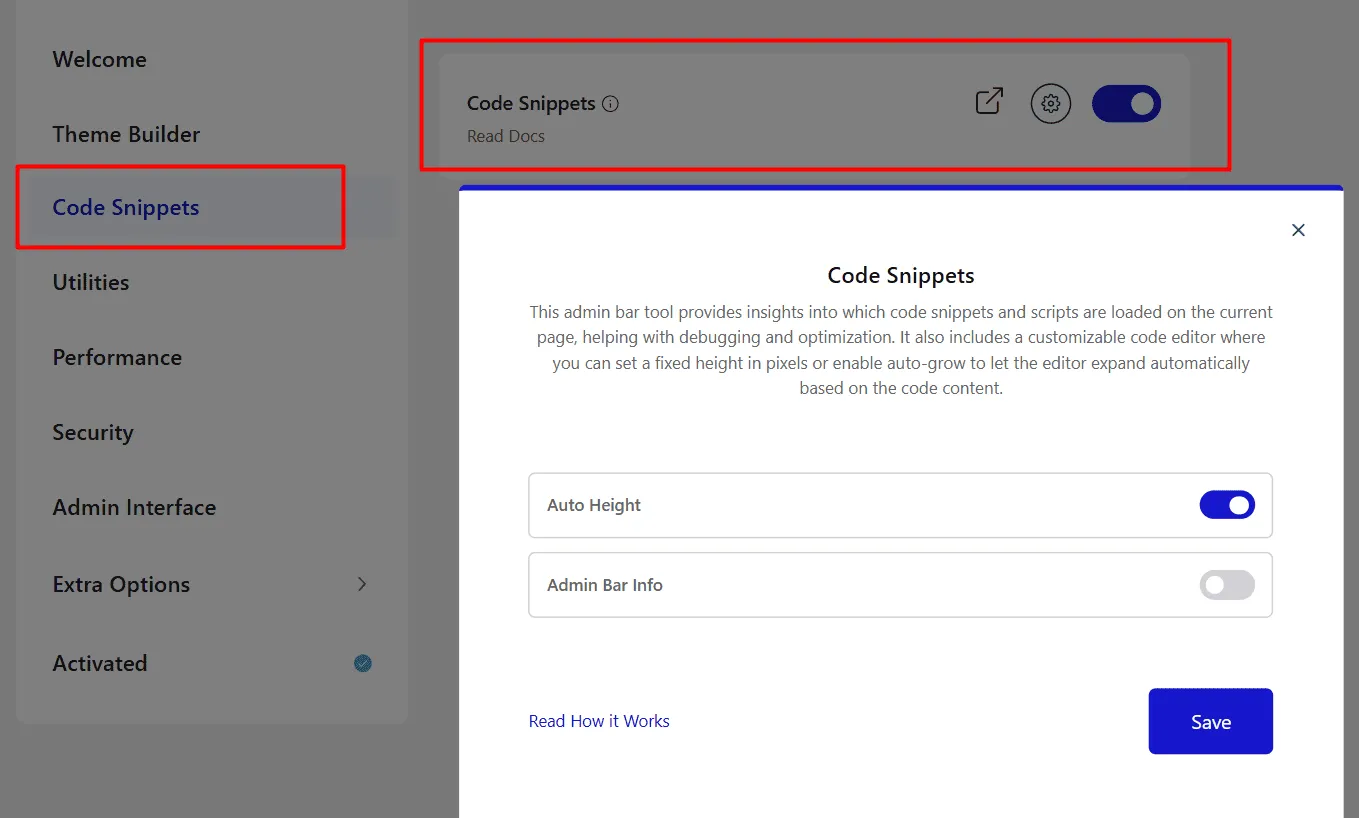This screenshot has width=1359, height=818.
Task: Disable the Code Snippets module toggle
Action: (1126, 103)
